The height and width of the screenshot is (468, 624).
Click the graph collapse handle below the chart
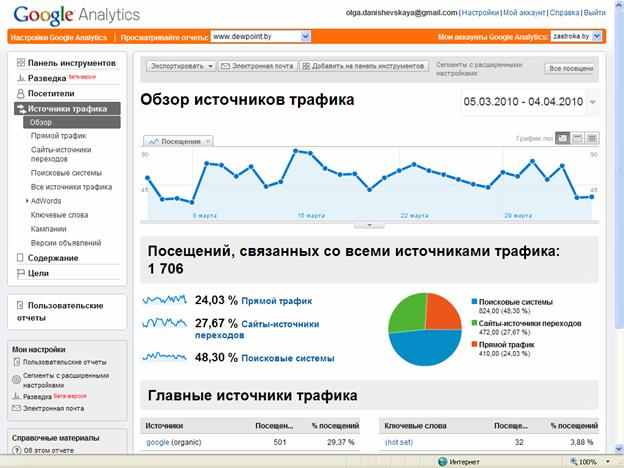point(369,226)
